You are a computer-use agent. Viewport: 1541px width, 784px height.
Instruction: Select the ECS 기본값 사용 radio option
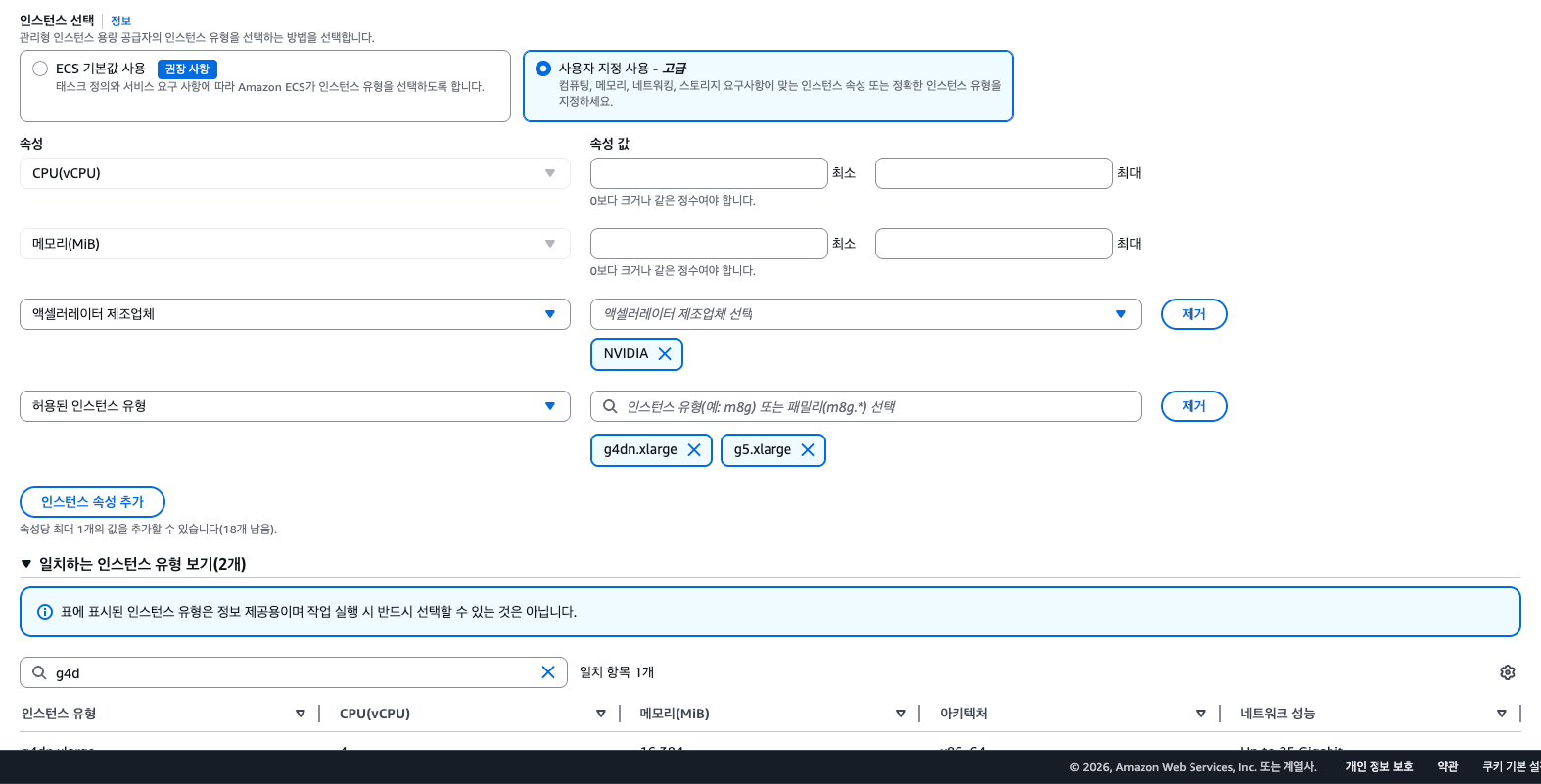pos(40,69)
